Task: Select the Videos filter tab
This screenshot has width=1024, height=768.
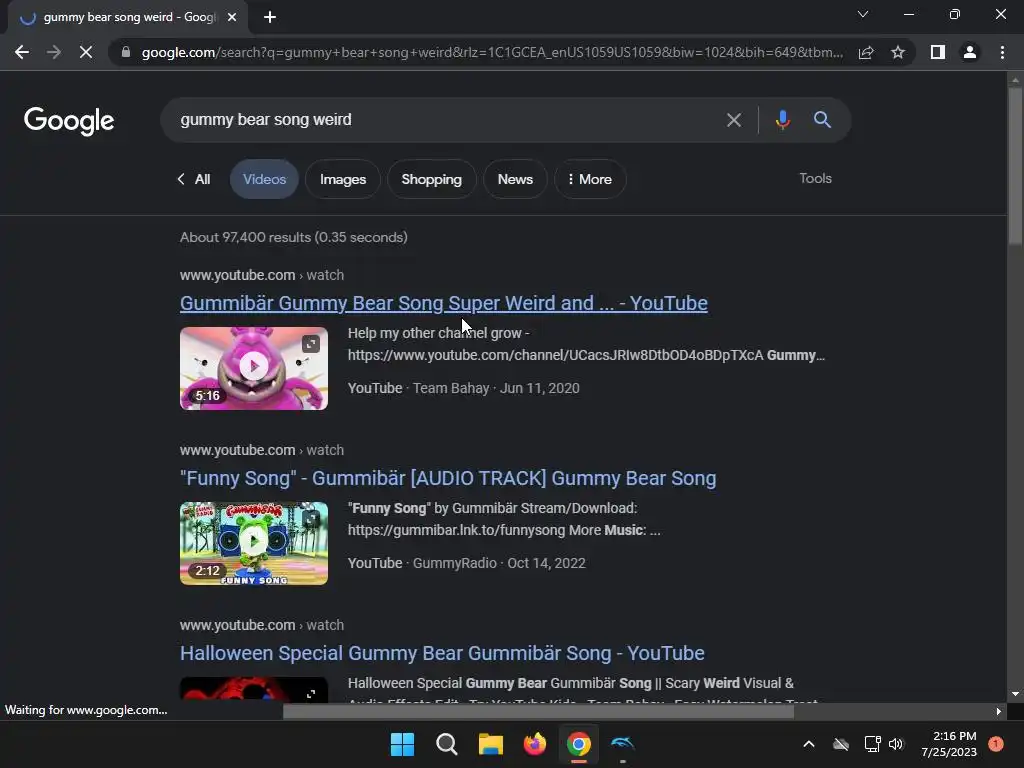Action: pyautogui.click(x=264, y=179)
